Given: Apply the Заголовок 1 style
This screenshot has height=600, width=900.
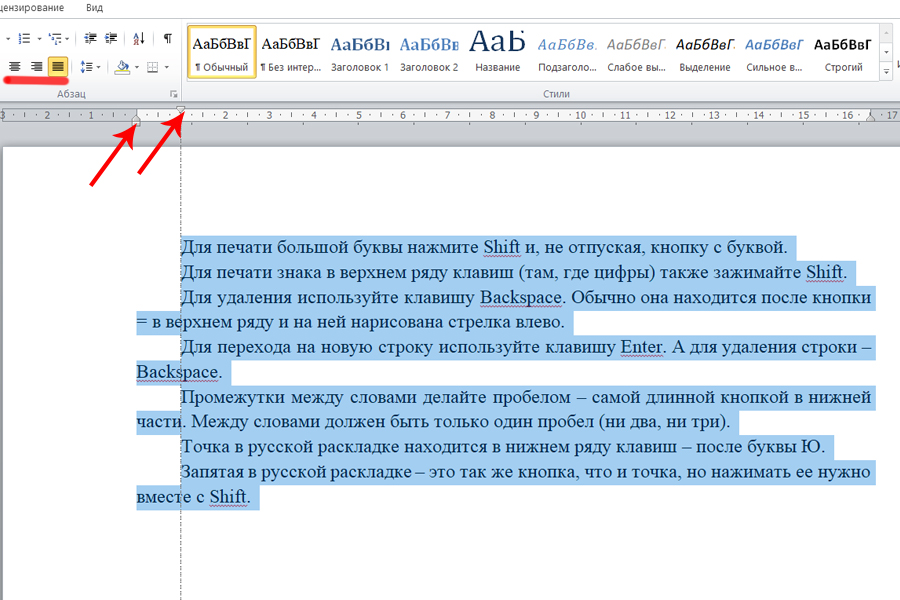Looking at the screenshot, I should [359, 53].
